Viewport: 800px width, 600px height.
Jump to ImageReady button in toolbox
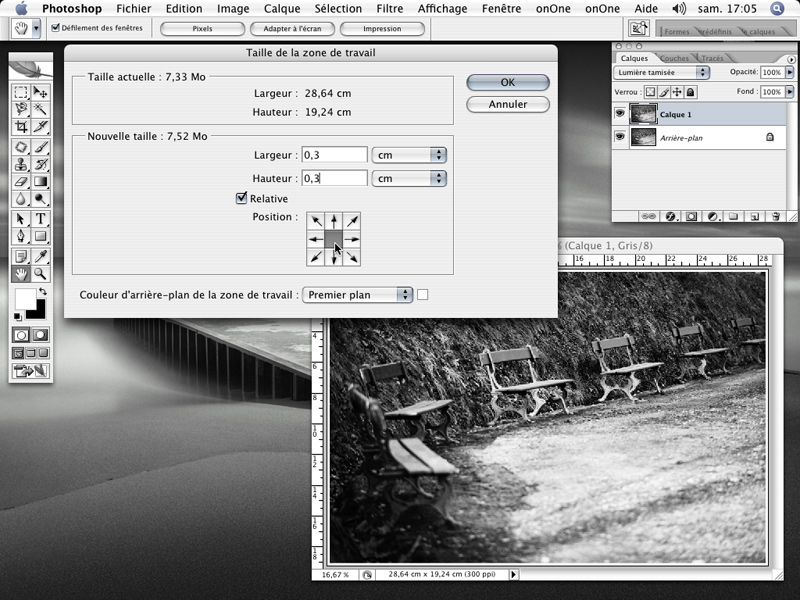(x=31, y=371)
